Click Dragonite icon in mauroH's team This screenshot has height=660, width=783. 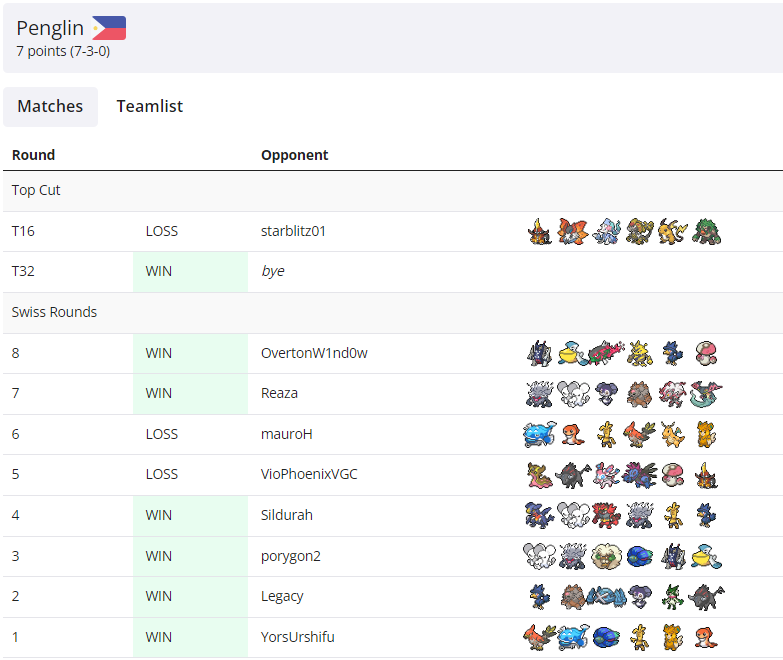pyautogui.click(x=673, y=434)
